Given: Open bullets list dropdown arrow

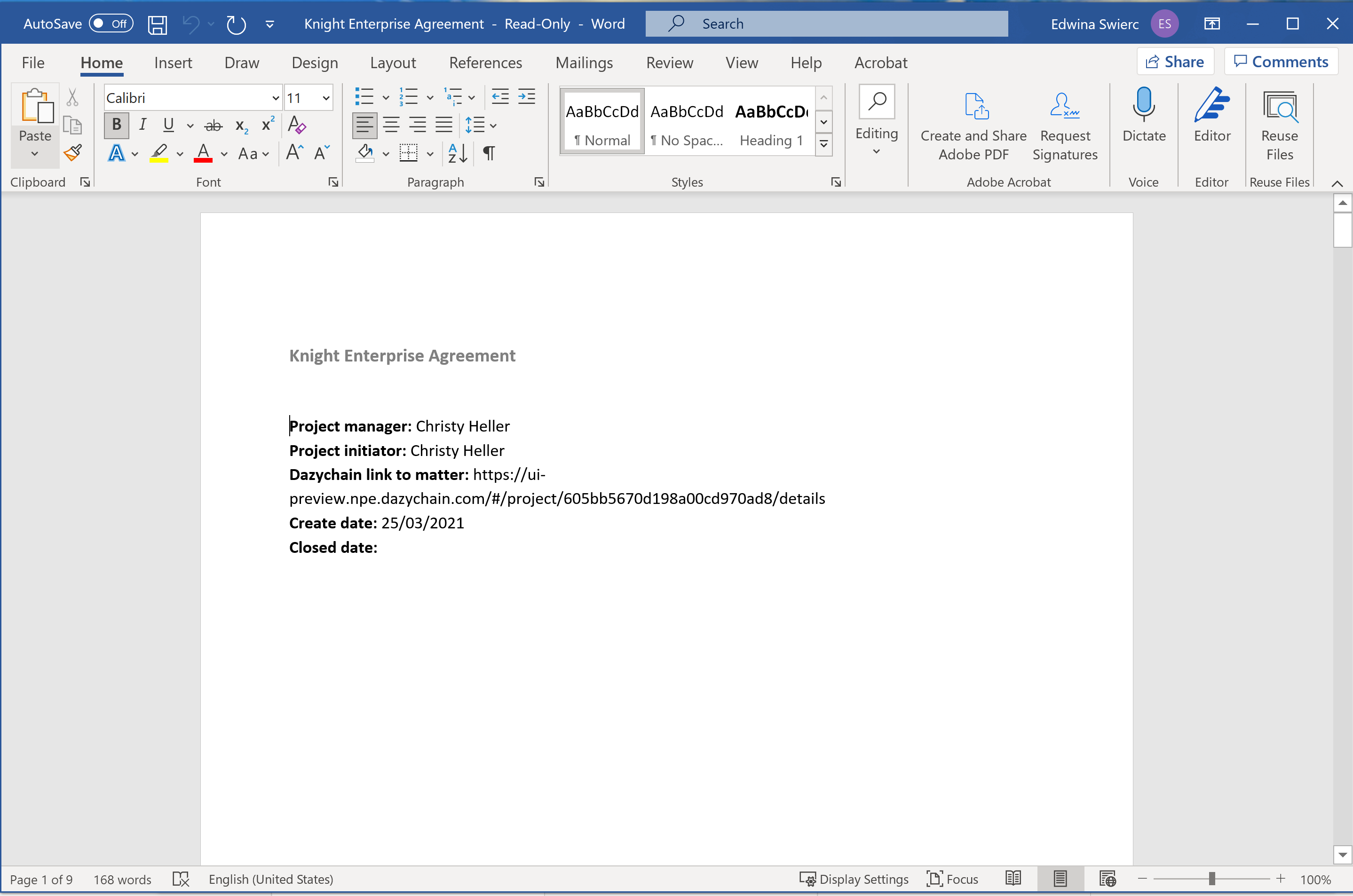Looking at the screenshot, I should tap(386, 98).
